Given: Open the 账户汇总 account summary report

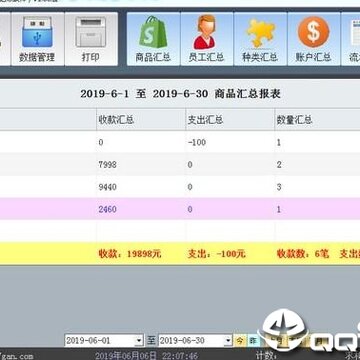Looking at the screenshot, I should point(314,39).
